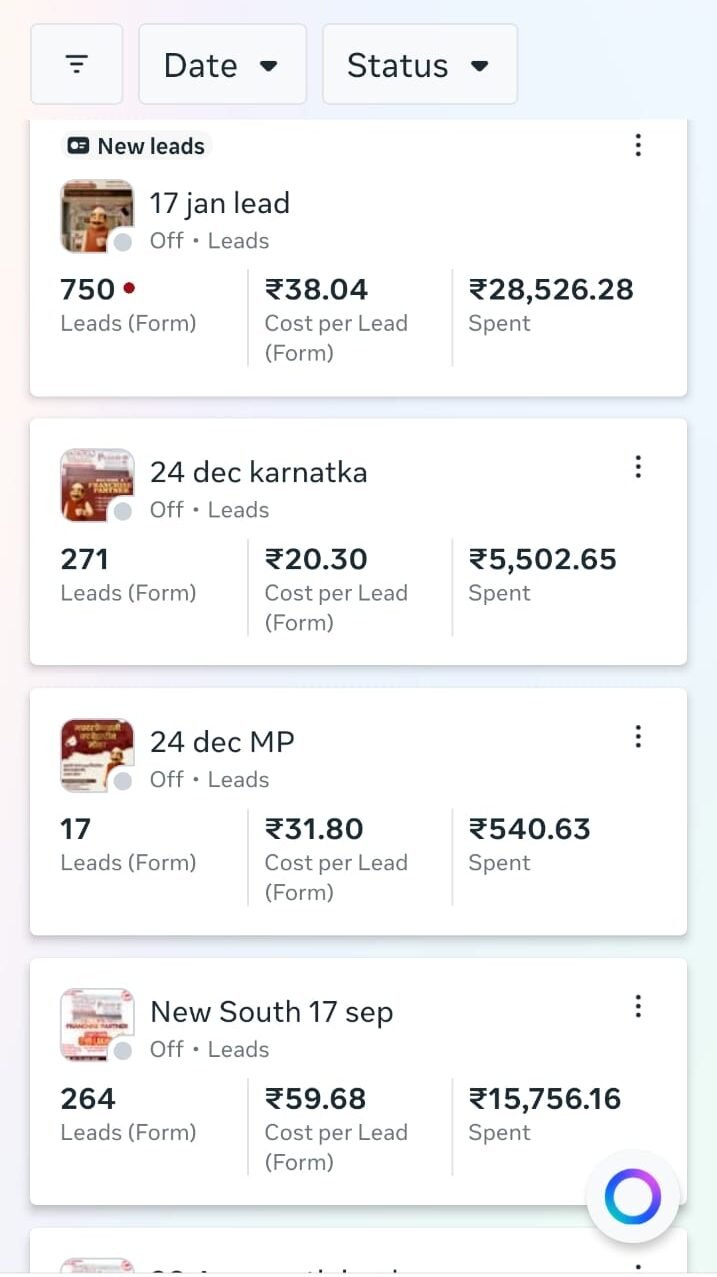Open the 17 jan lead campaign title
The image size is (717, 1277).
220,204
